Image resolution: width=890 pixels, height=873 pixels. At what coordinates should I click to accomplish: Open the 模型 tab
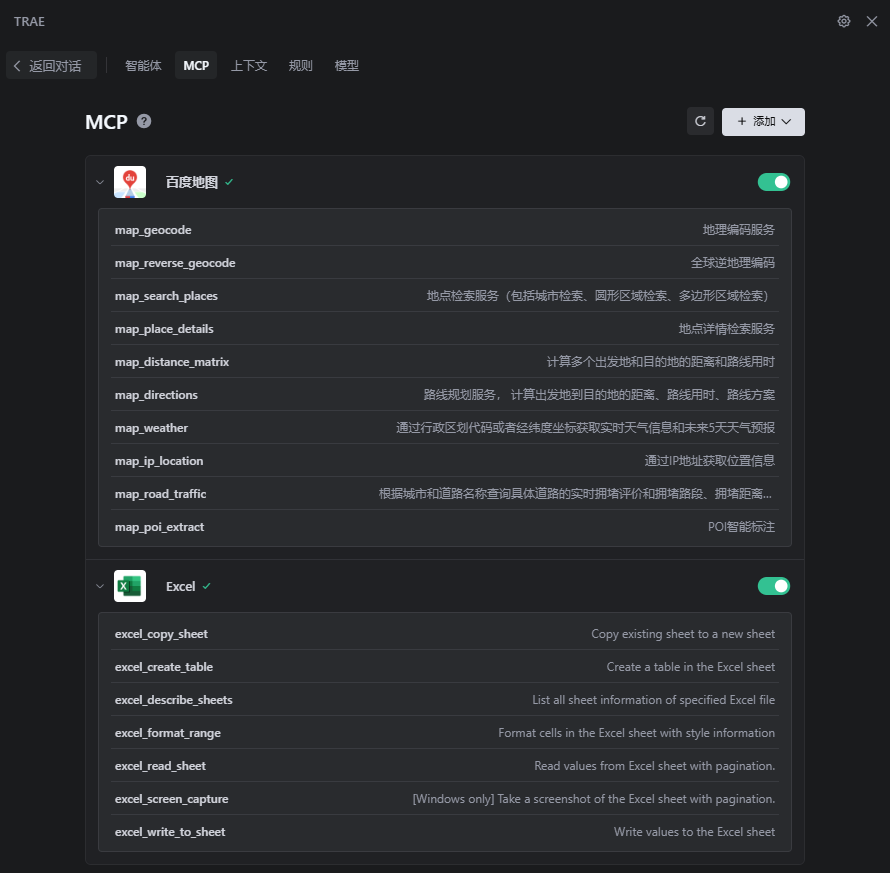pos(347,66)
